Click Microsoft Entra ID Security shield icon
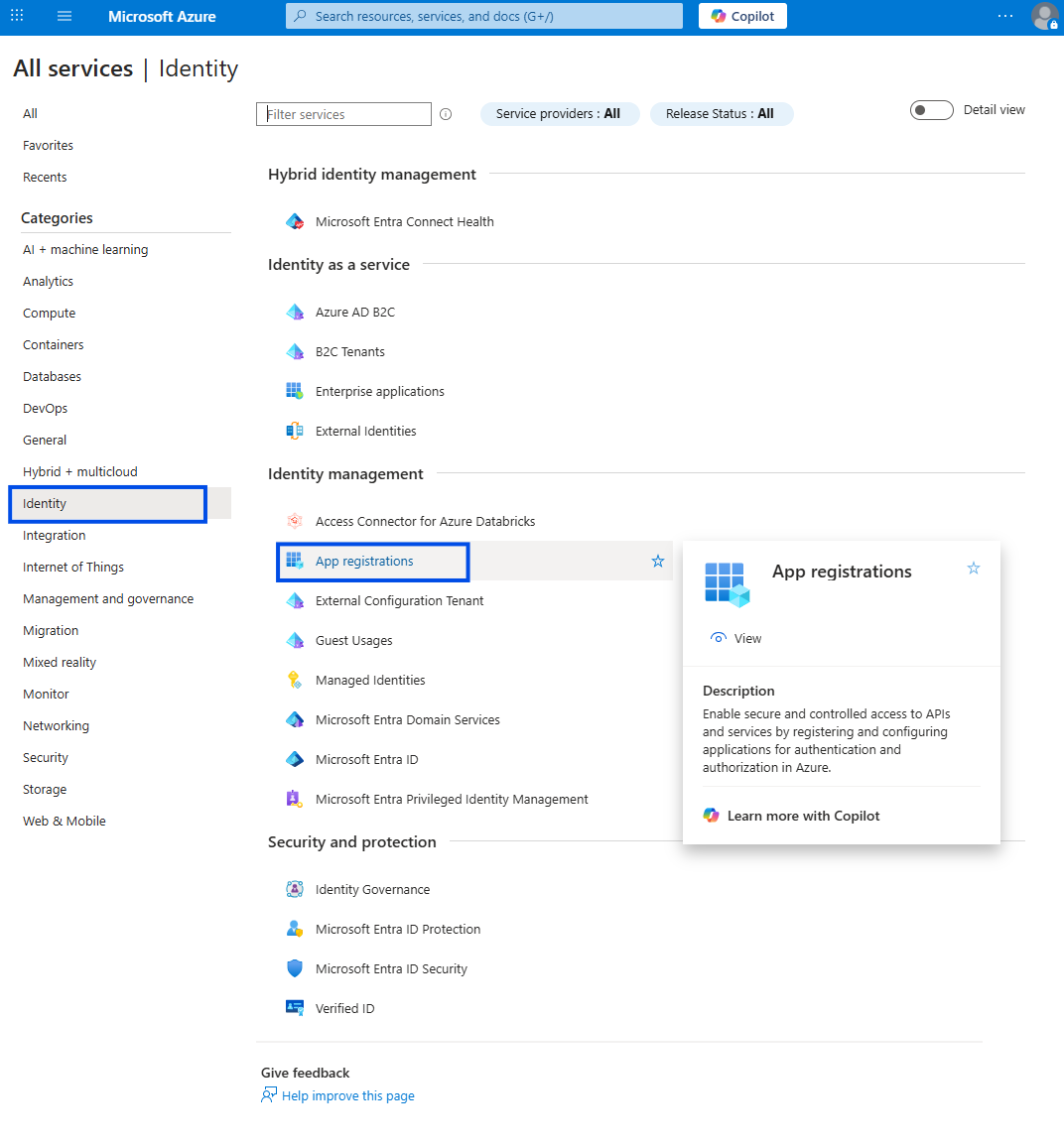Viewport: 1064px width, 1147px height. click(x=294, y=968)
